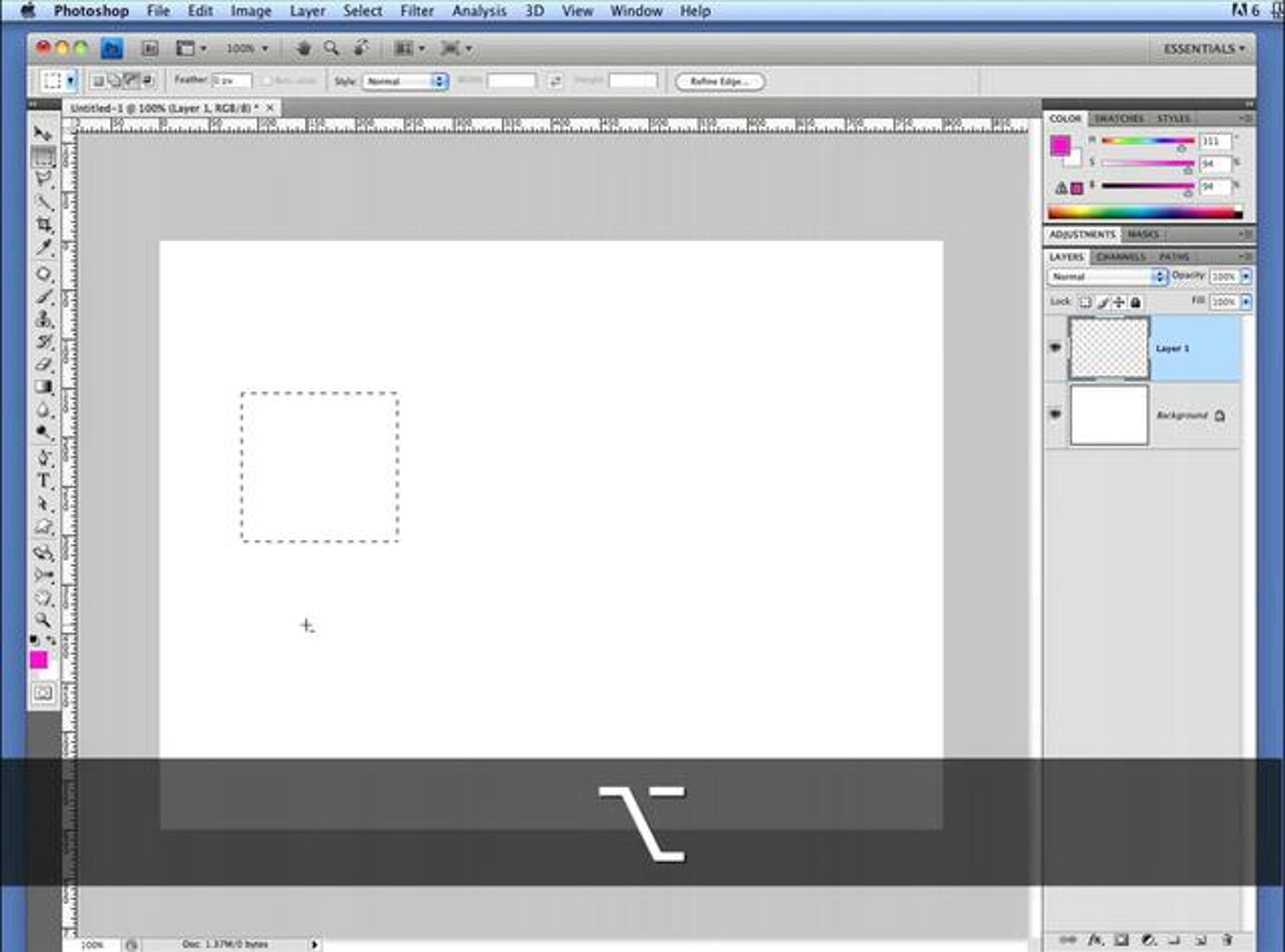
Task: Expand the Essentials workspace menu
Action: coord(1204,49)
